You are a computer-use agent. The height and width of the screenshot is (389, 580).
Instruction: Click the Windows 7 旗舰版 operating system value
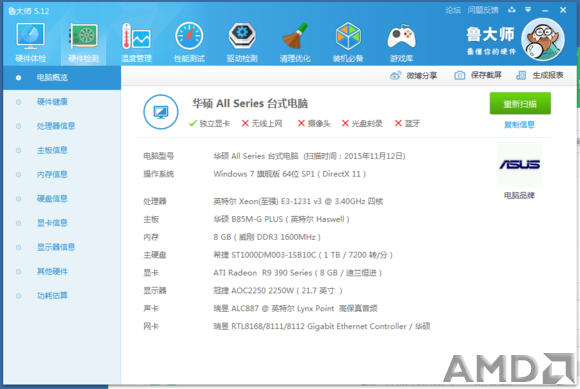pyautogui.click(x=290, y=174)
